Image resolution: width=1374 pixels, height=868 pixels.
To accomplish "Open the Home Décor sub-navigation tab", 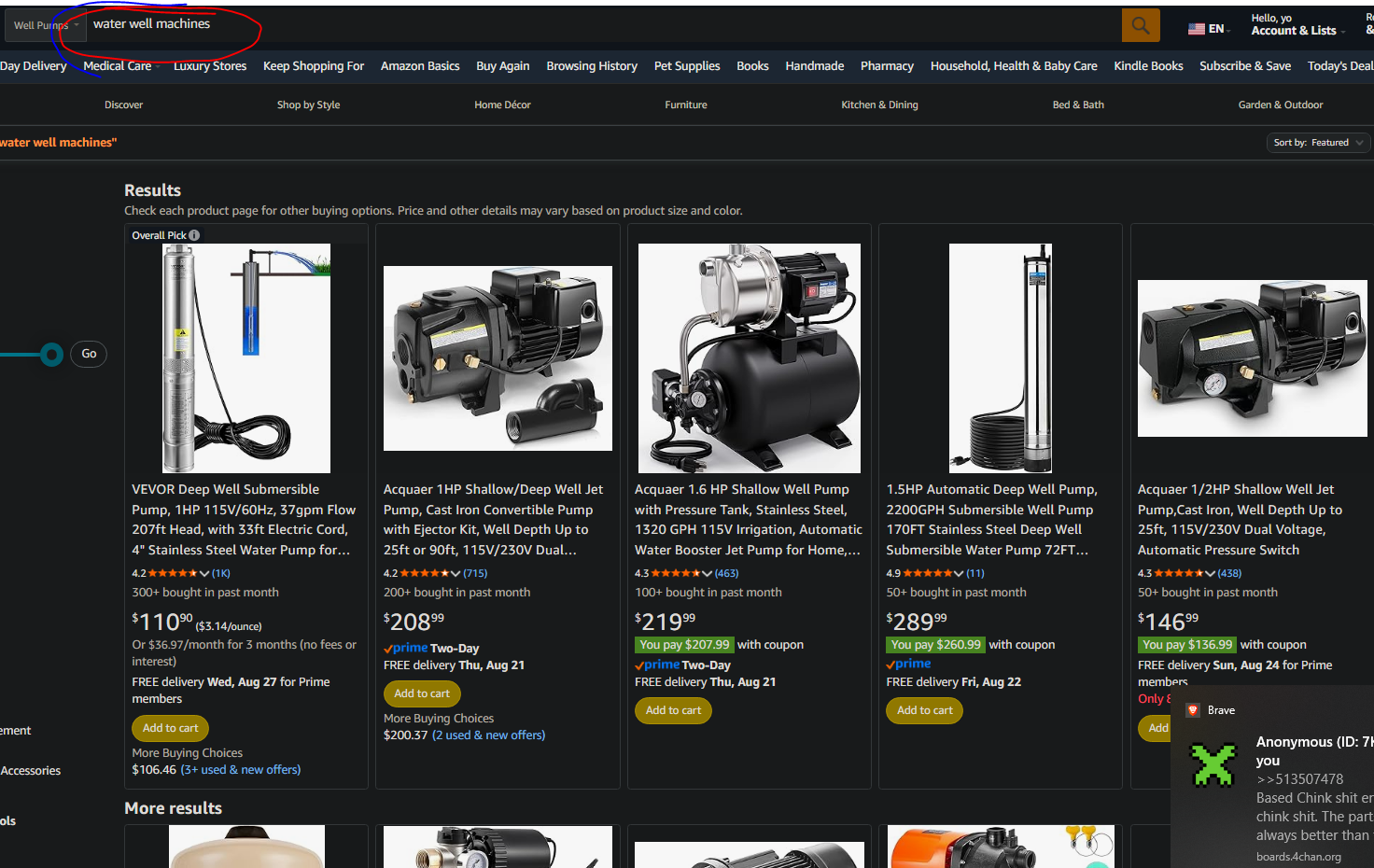I will click(x=502, y=105).
